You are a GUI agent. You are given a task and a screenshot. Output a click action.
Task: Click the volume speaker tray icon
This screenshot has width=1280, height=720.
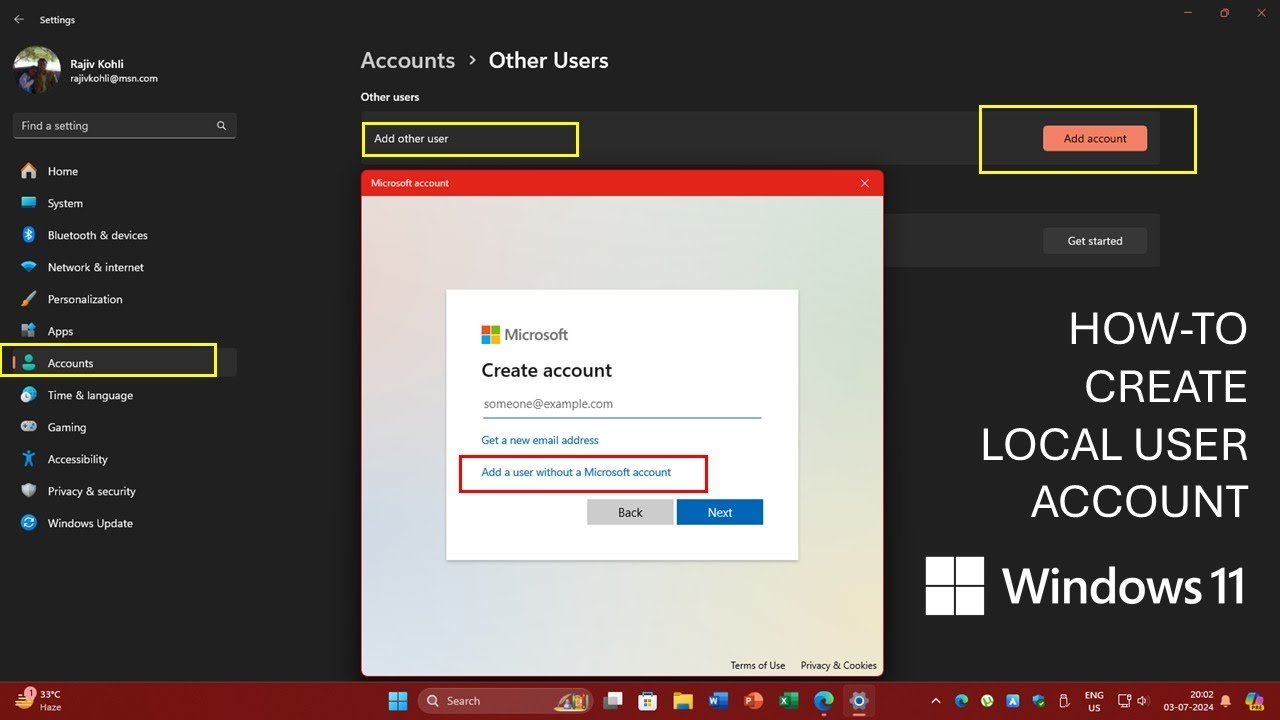(x=1145, y=701)
